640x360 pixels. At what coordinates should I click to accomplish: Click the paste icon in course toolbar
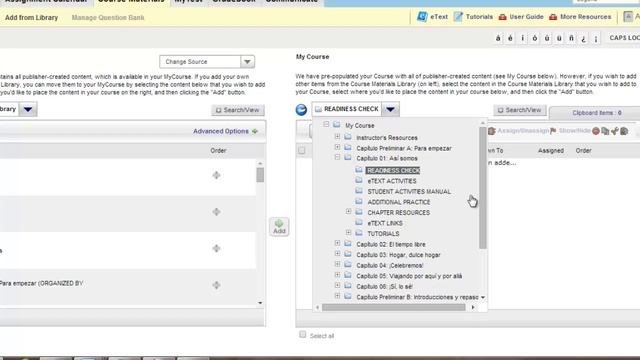624,131
